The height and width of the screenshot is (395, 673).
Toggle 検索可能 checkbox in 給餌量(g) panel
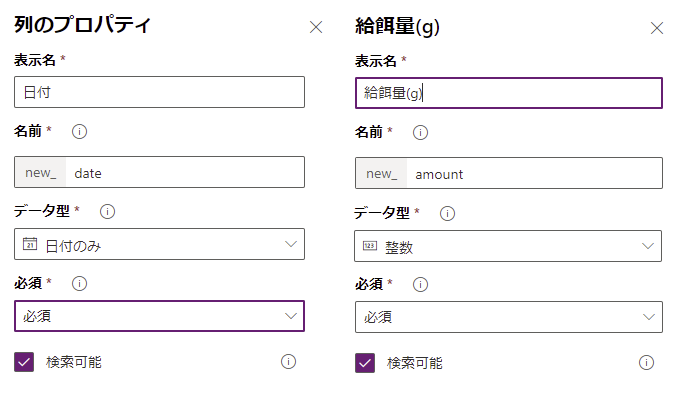pyautogui.click(x=365, y=363)
